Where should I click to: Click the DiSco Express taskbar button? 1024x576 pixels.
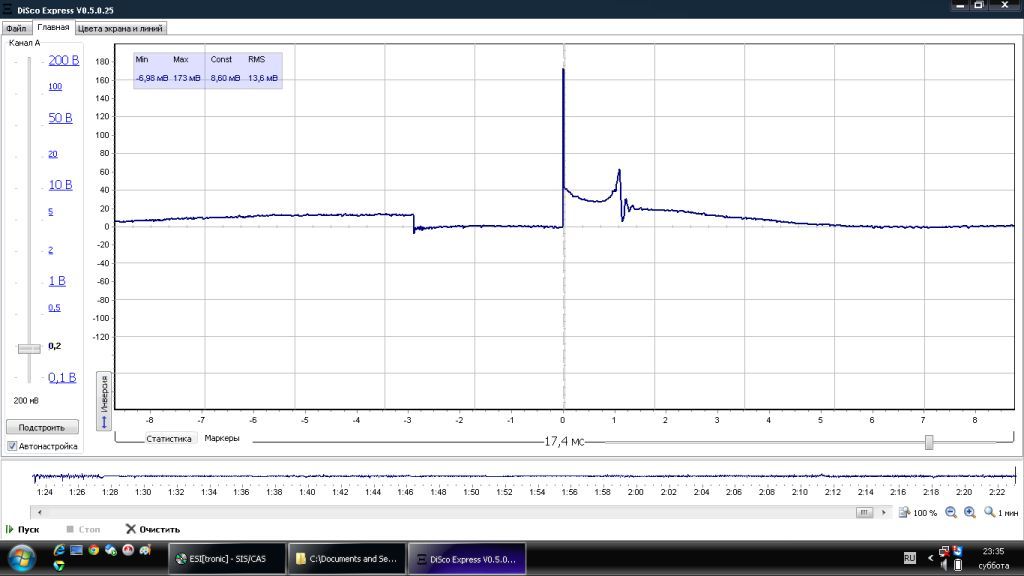coord(467,559)
